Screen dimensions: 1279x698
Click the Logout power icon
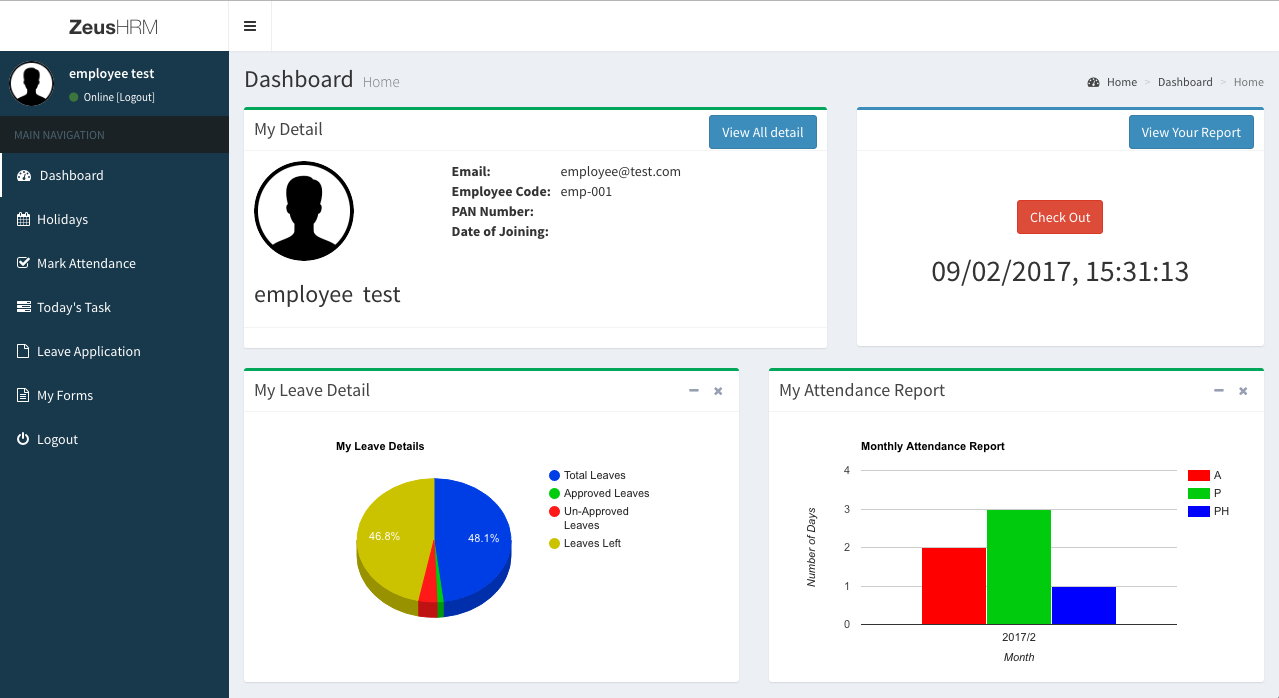point(23,439)
